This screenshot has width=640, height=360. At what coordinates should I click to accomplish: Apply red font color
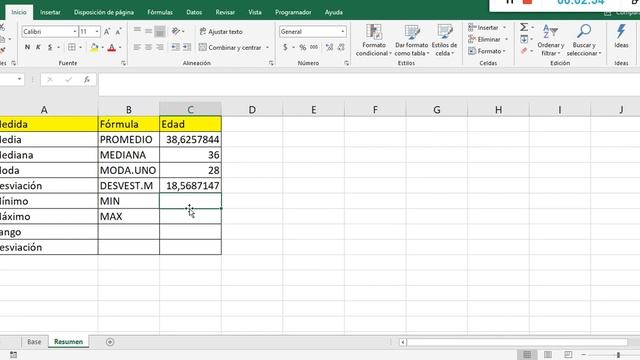(x=111, y=47)
